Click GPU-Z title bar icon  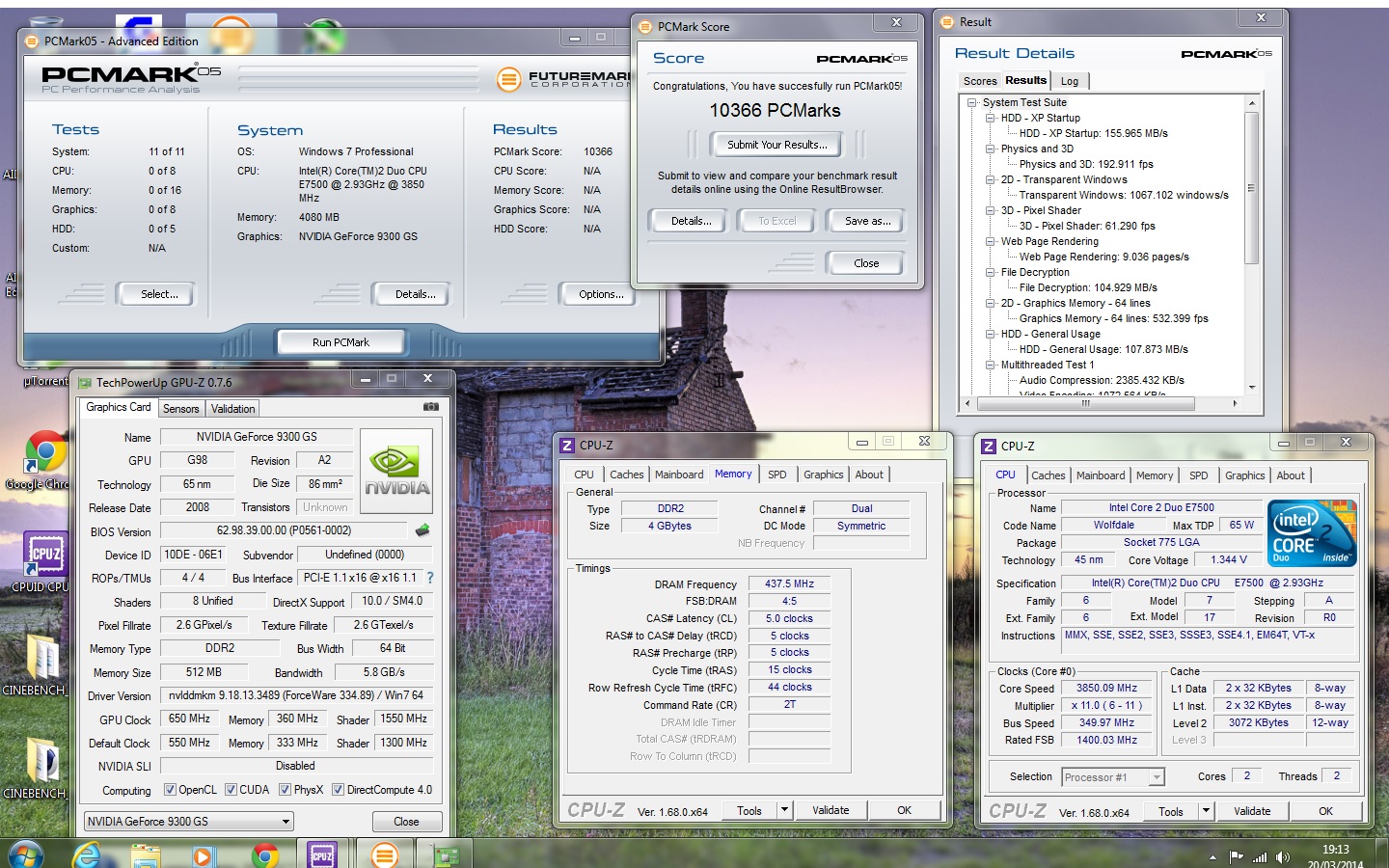(85, 382)
